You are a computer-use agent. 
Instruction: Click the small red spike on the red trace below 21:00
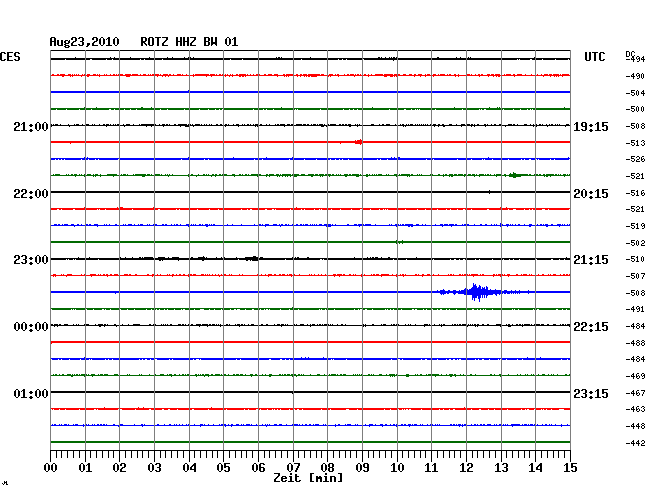coord(359,142)
